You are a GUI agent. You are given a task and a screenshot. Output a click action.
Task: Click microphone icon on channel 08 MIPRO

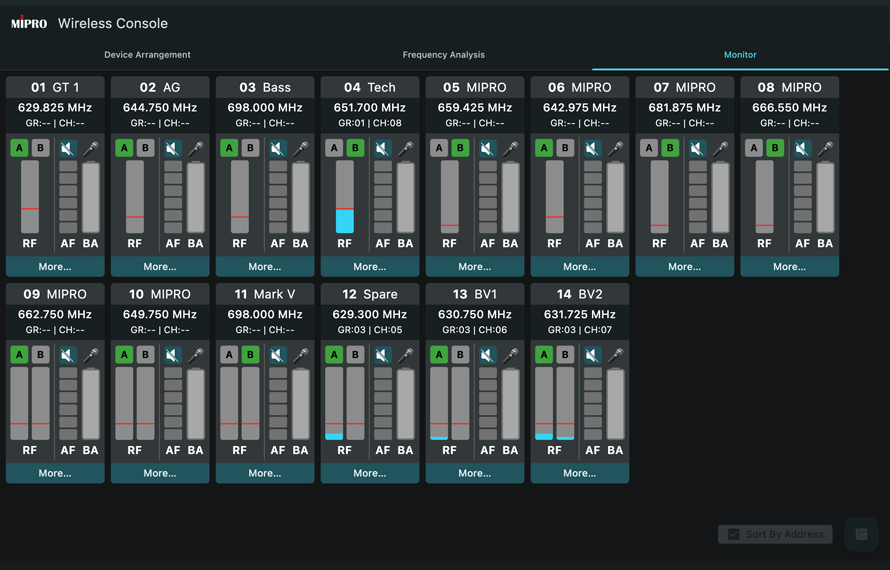pos(826,148)
